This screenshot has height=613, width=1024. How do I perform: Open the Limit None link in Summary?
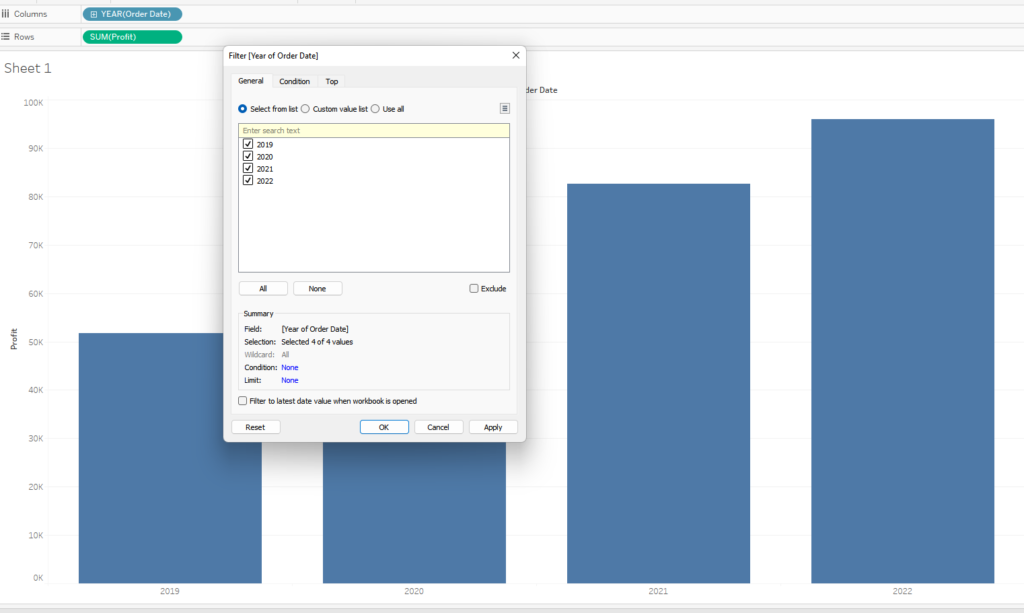(x=290, y=380)
